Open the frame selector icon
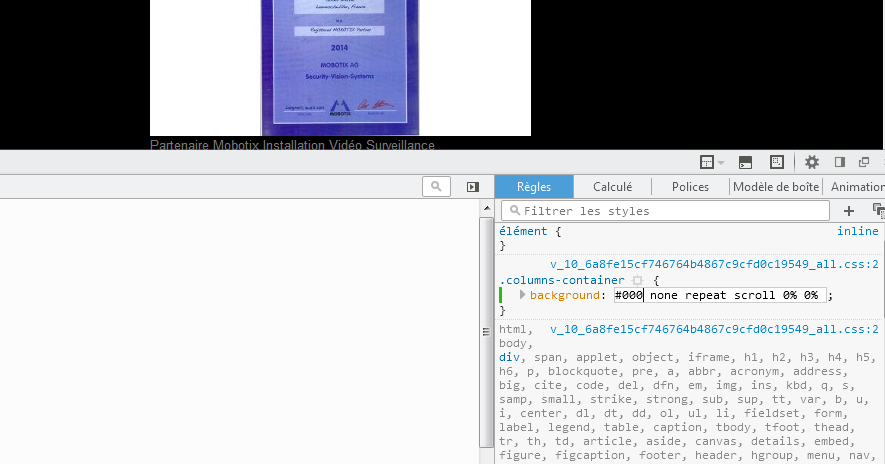Image resolution: width=885 pixels, height=464 pixels. [707, 163]
